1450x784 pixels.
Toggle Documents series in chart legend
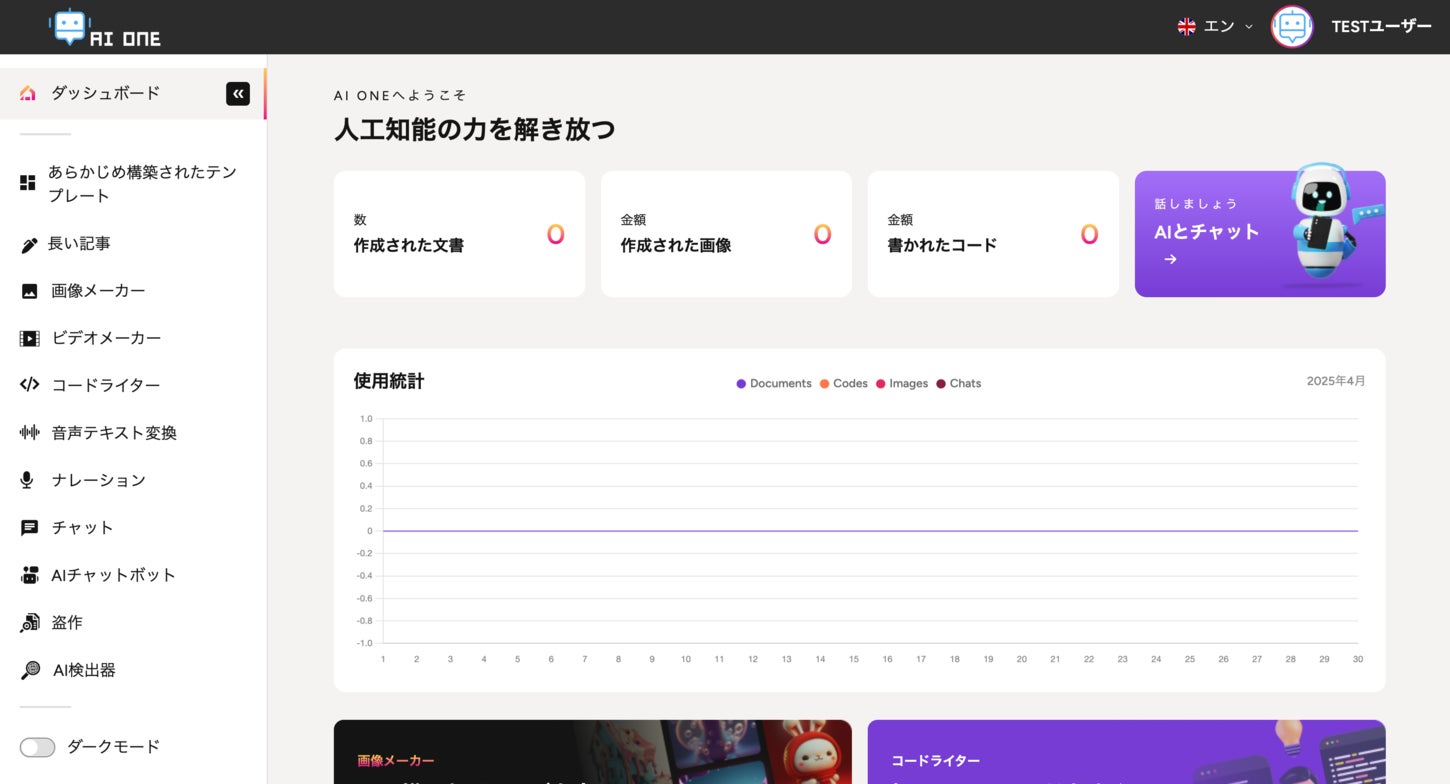coord(774,384)
